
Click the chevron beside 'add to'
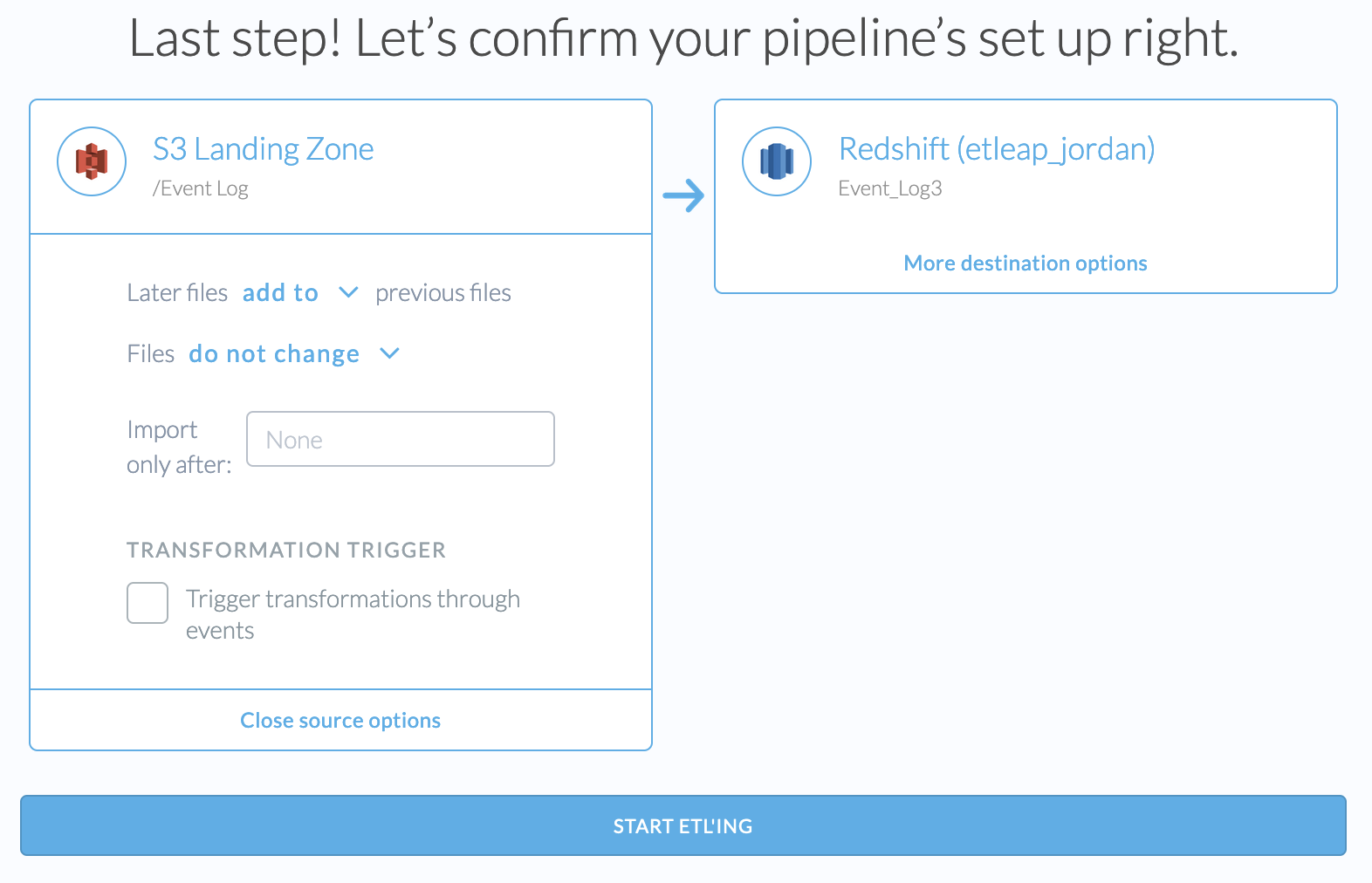pos(348,292)
